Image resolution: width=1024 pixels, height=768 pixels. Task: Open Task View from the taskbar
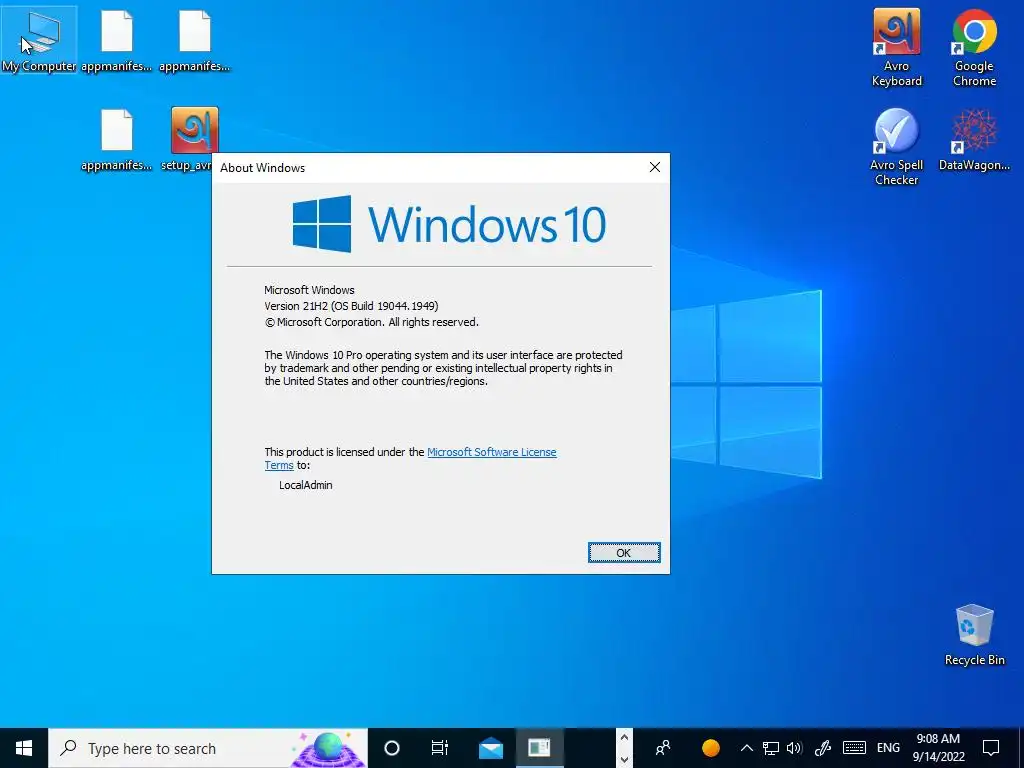(440, 748)
